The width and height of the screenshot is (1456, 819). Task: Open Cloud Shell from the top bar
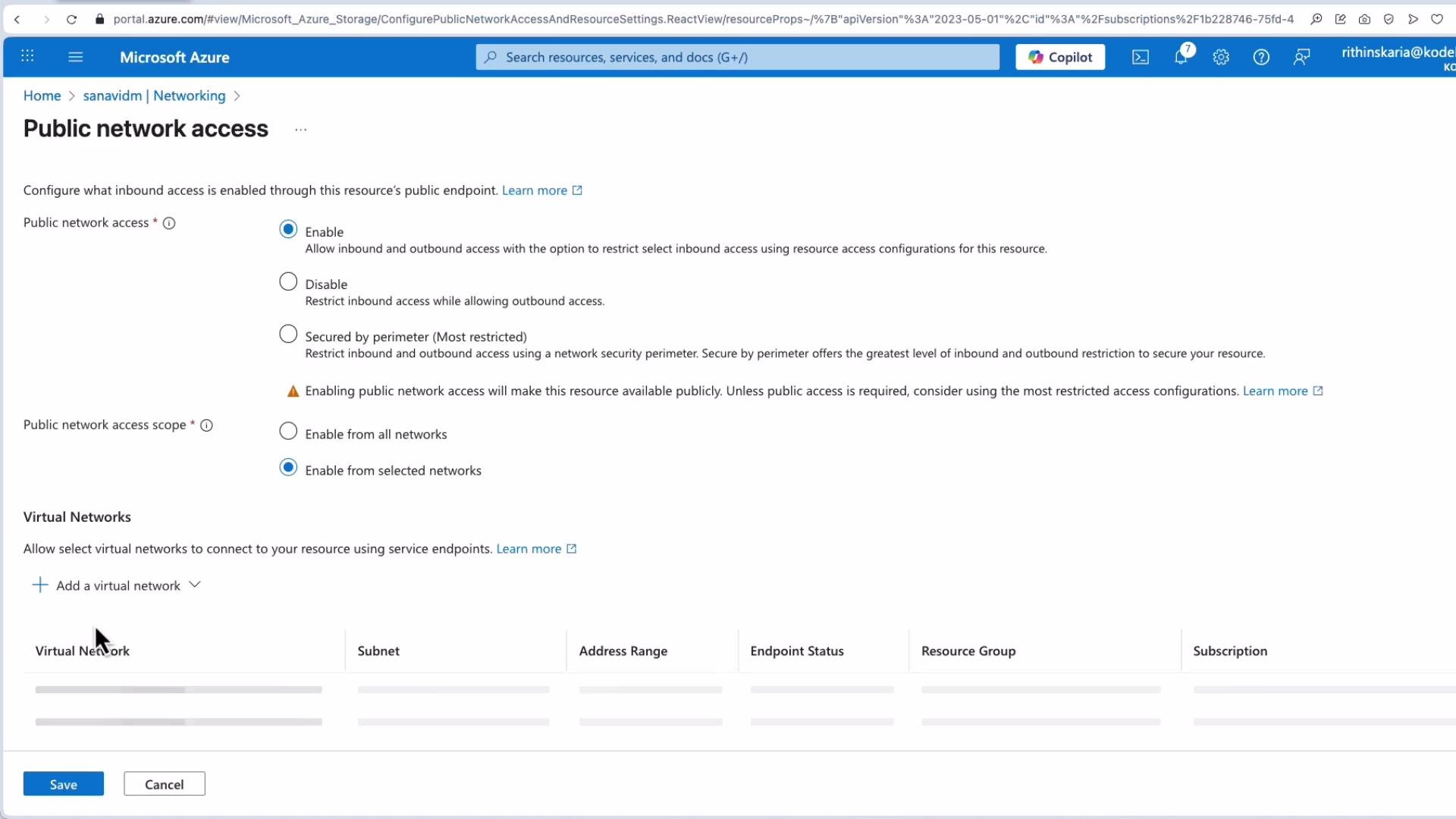pos(1141,57)
